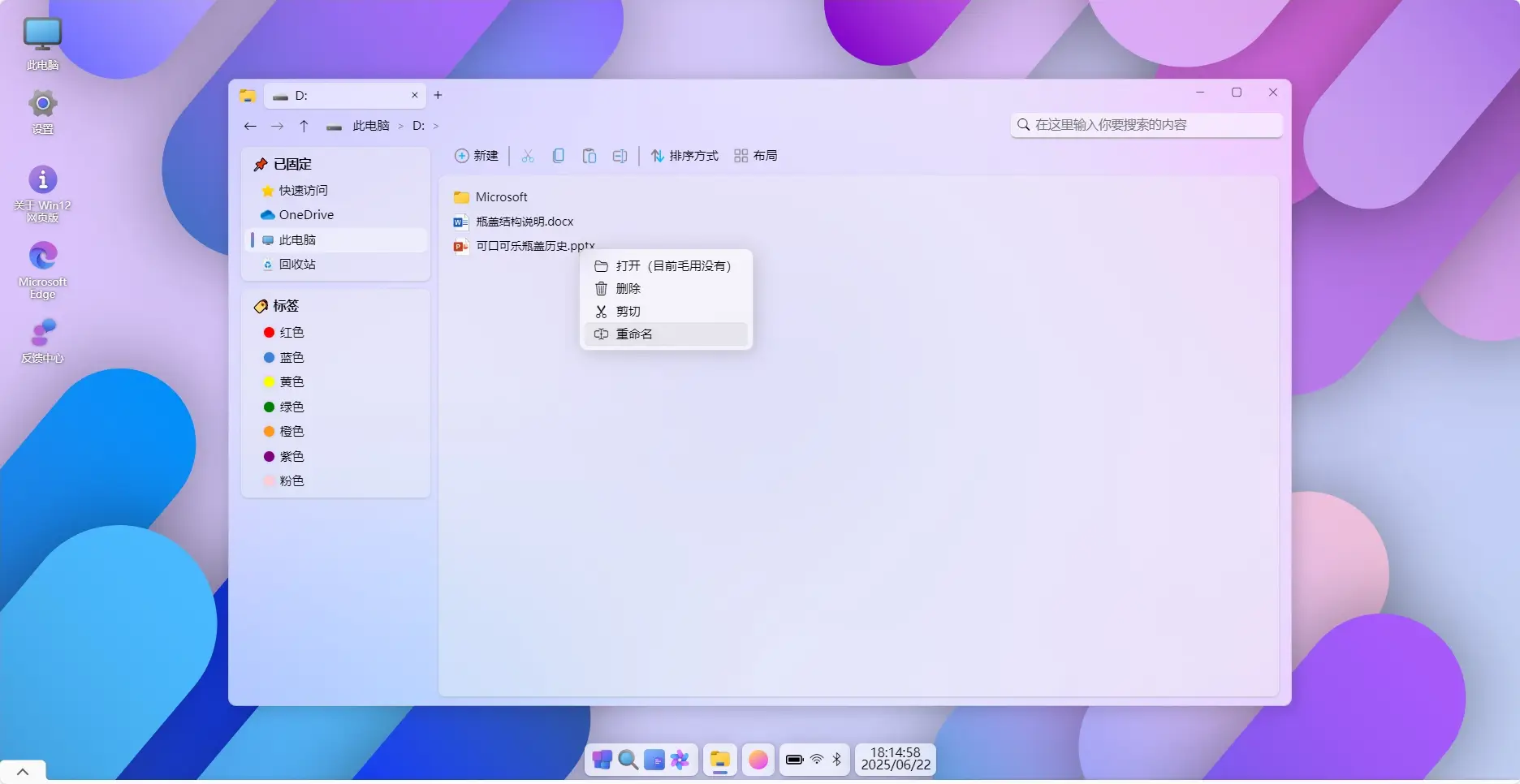The height and width of the screenshot is (784, 1520).
Task: Launch Microsoft Edge from desktop
Action: (x=42, y=270)
